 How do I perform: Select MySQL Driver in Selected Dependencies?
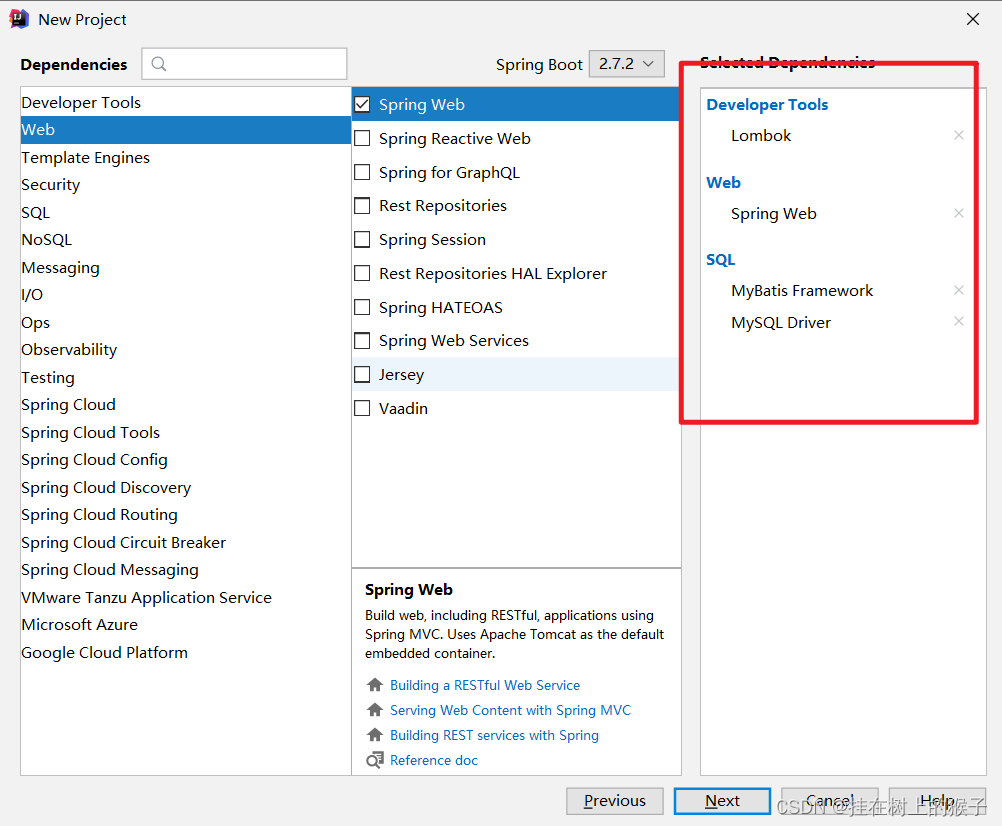781,323
